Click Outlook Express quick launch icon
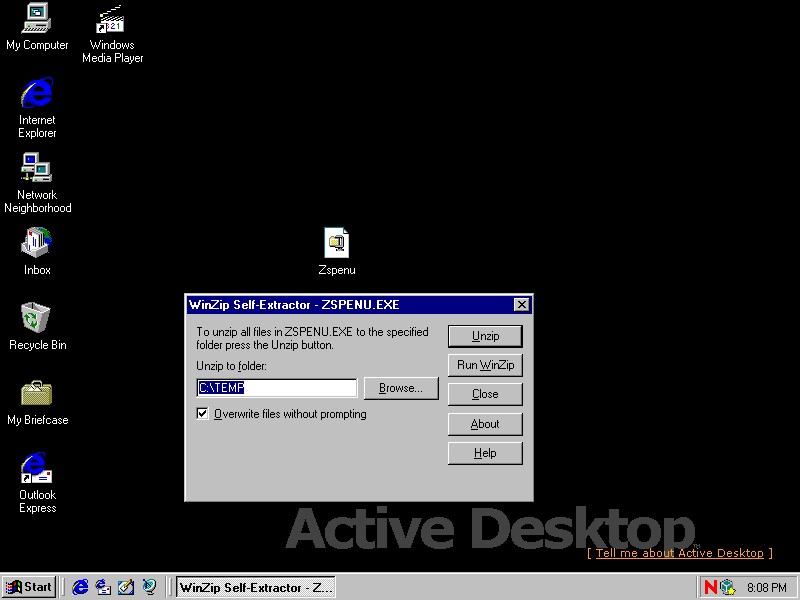Image resolution: width=800 pixels, height=600 pixels. click(x=103, y=587)
